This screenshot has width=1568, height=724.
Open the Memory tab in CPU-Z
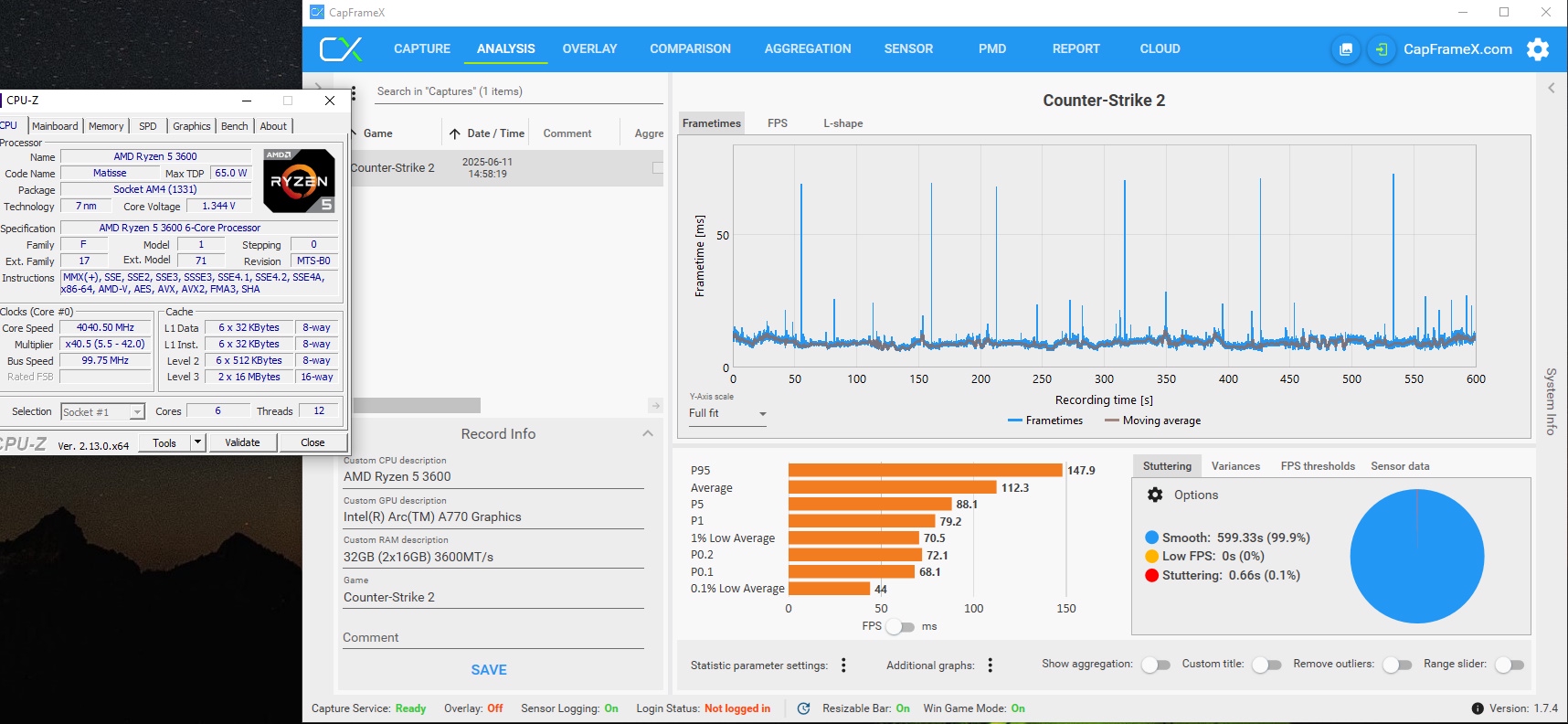coord(106,126)
